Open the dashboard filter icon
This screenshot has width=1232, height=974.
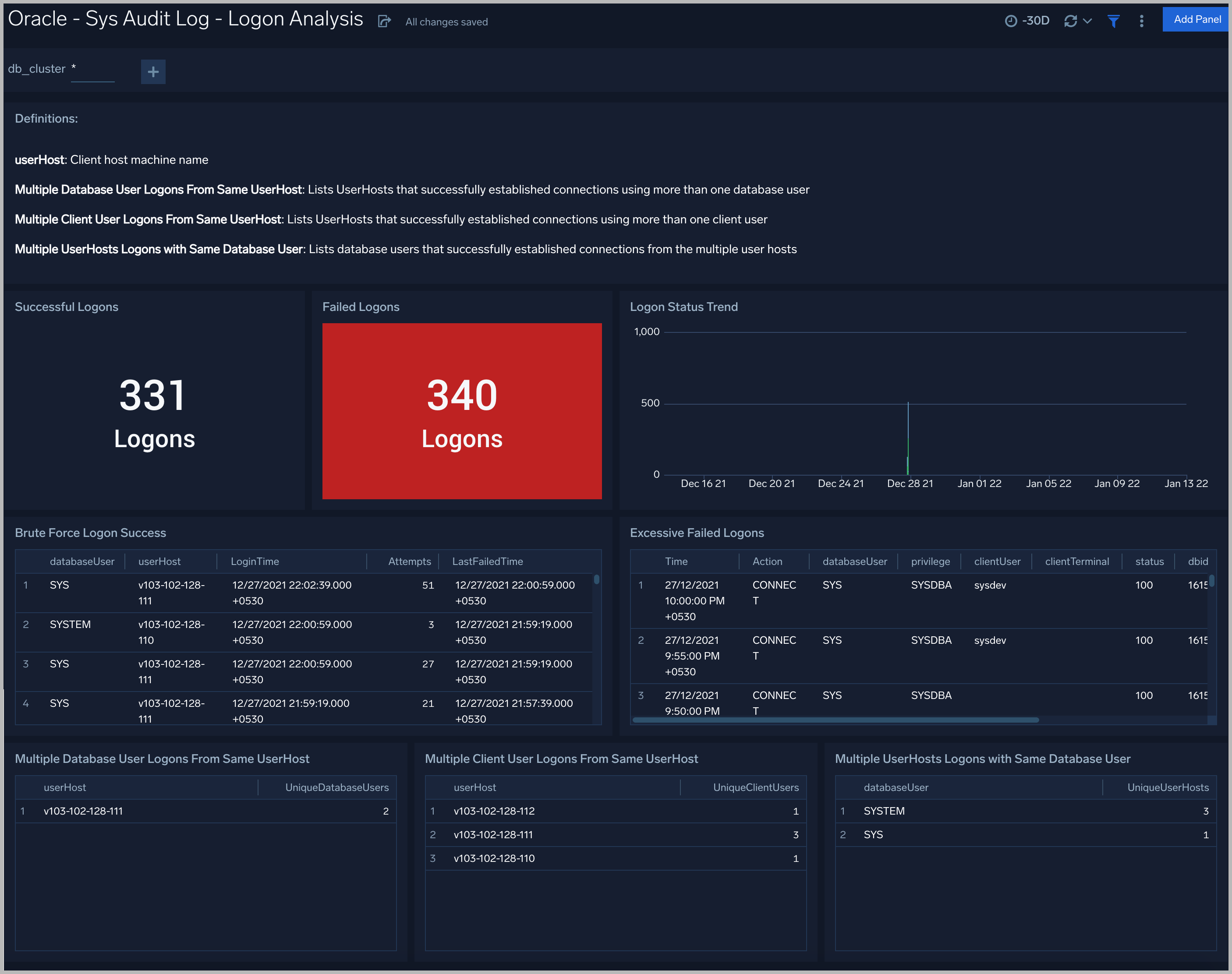[1113, 21]
